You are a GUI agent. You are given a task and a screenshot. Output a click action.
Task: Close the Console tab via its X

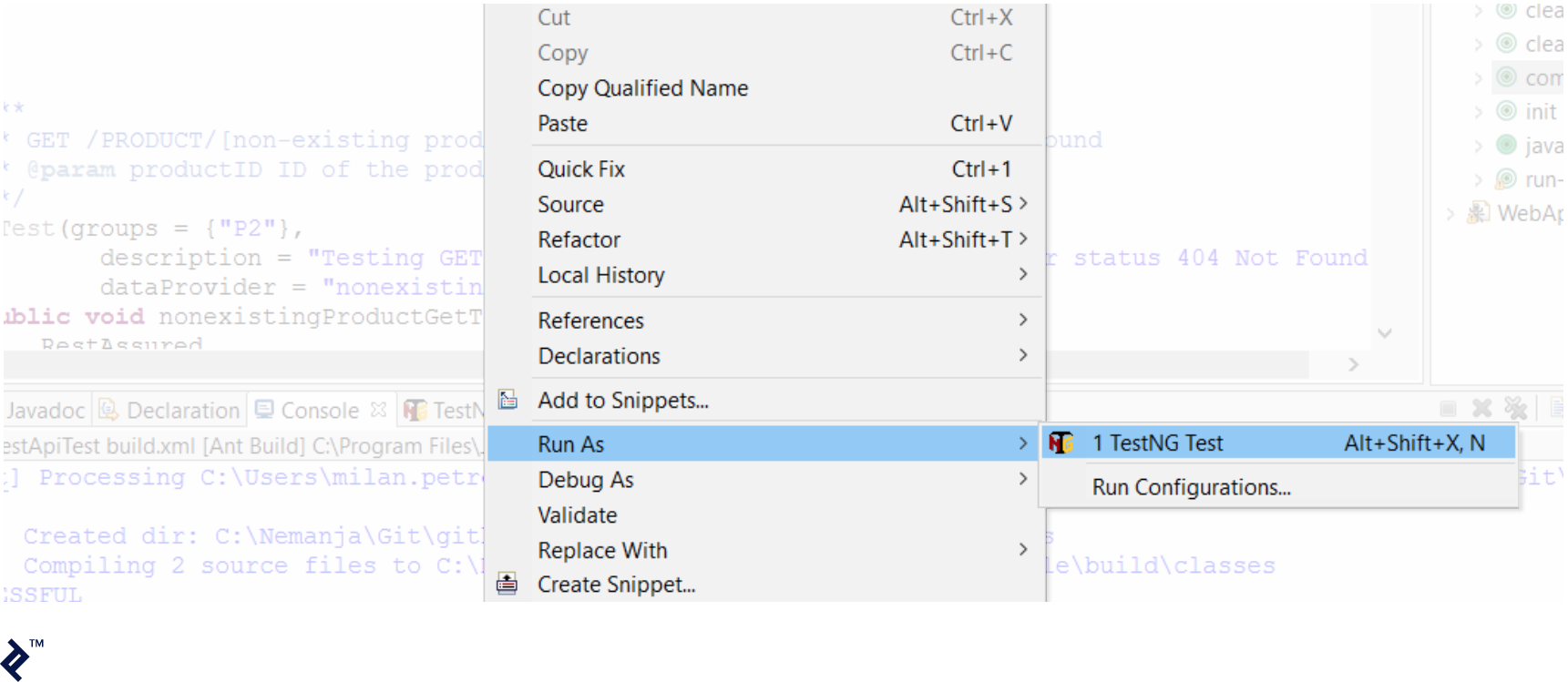pyautogui.click(x=379, y=410)
